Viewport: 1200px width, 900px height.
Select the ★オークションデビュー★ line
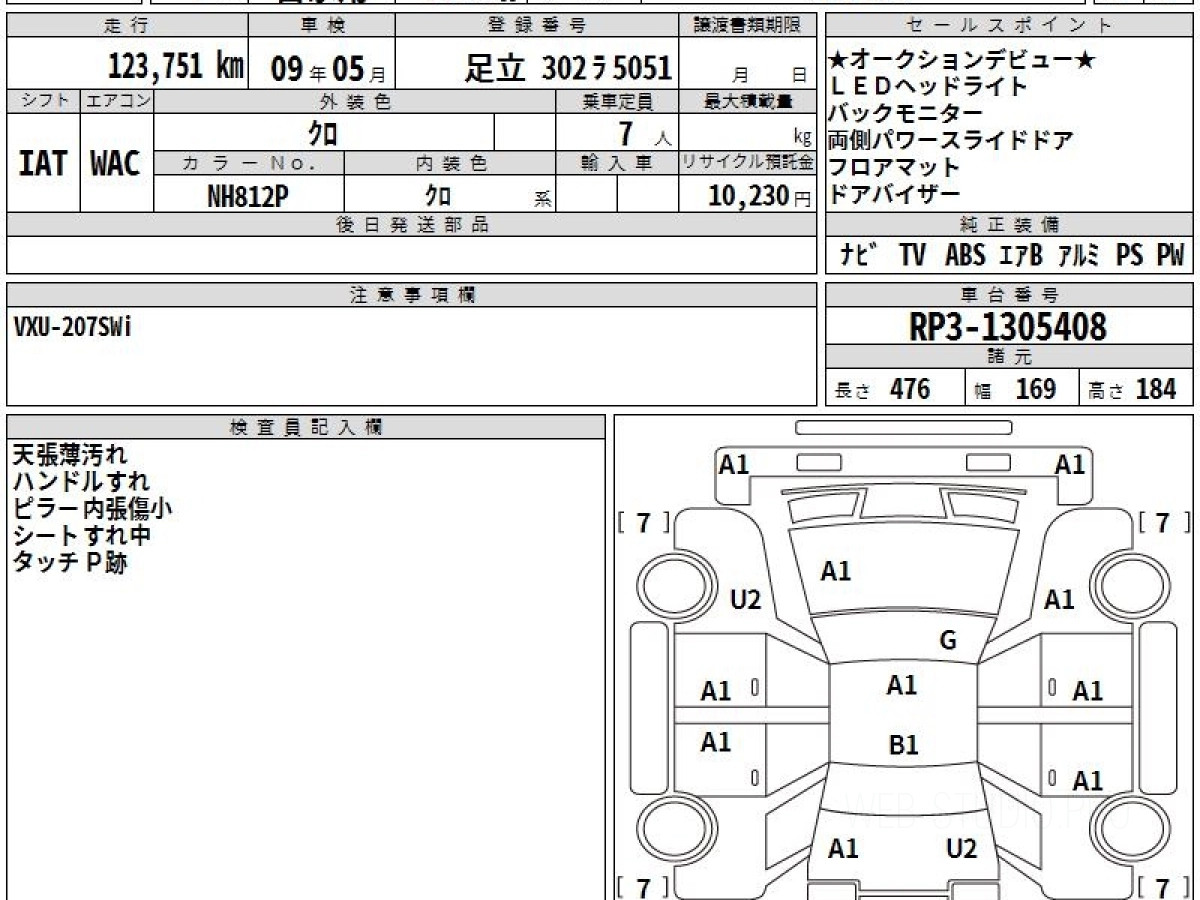click(963, 61)
